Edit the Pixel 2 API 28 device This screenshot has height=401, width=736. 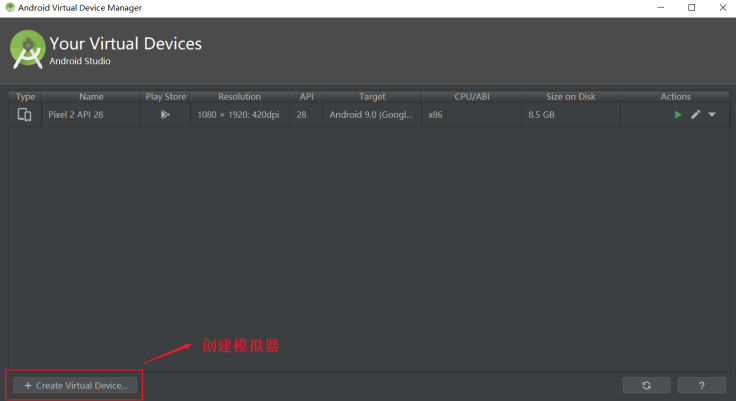click(x=696, y=115)
